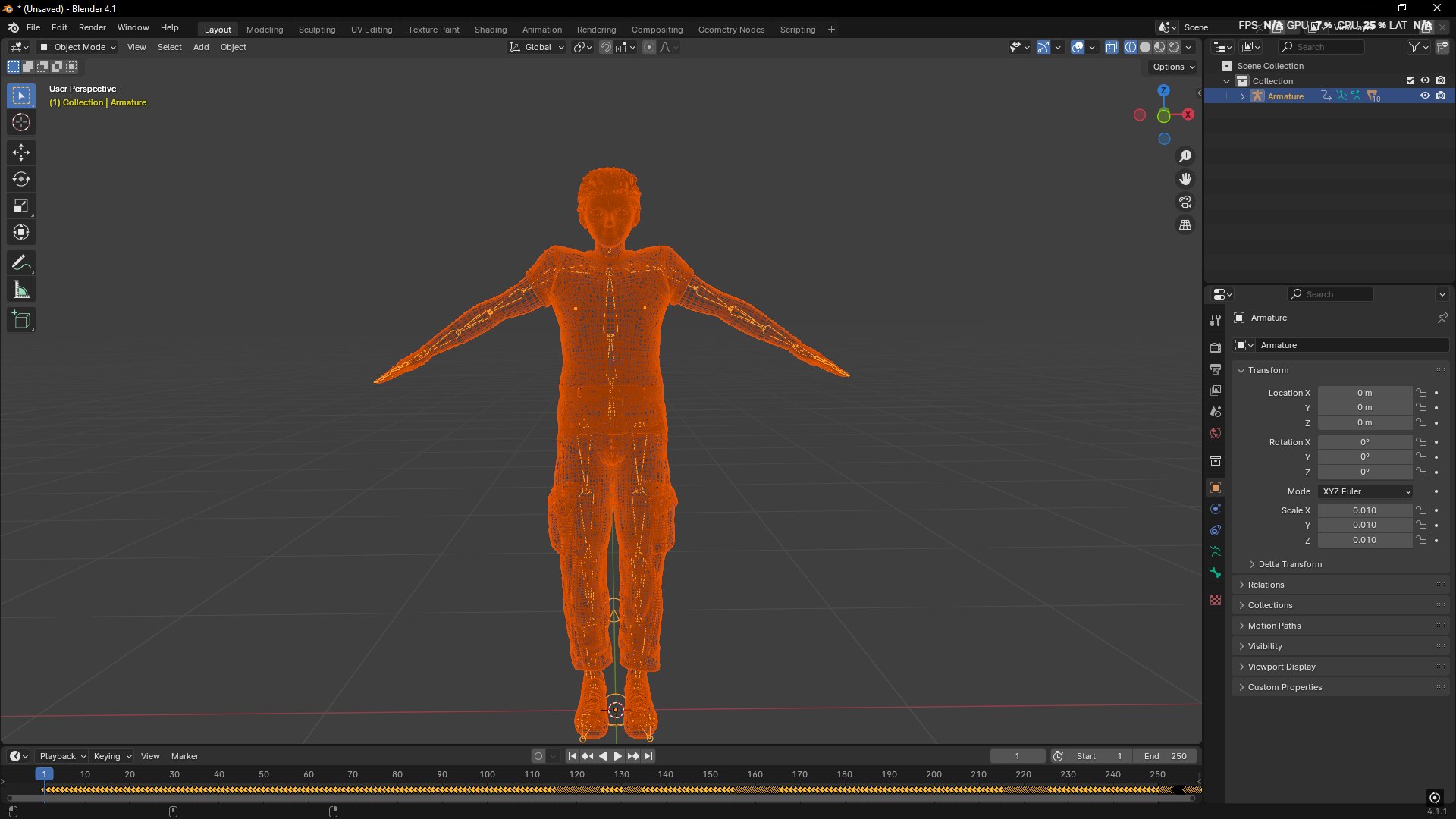Choose the Scale tool
This screenshot has height=819, width=1456.
pyautogui.click(x=21, y=206)
